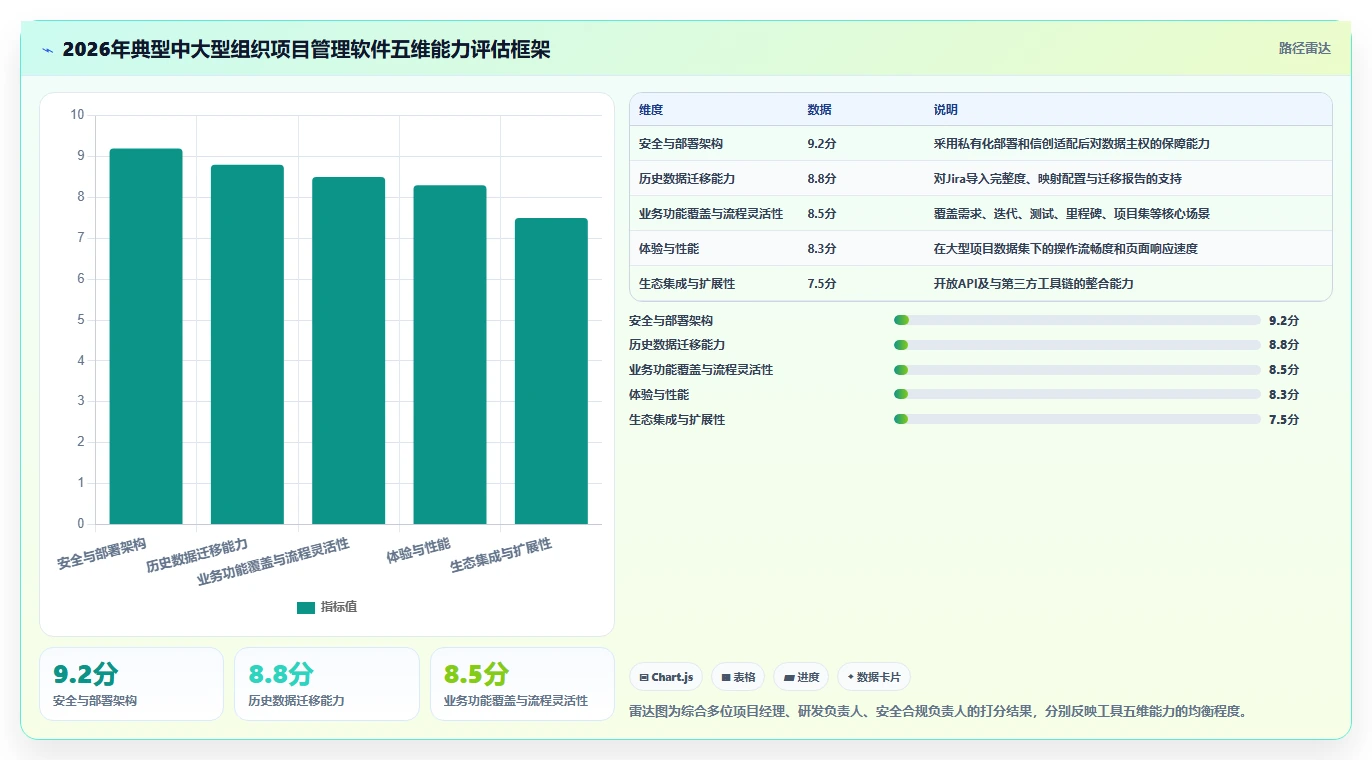Image resolution: width=1372 pixels, height=760 pixels.
Task: Select the 表格 tag chip
Action: click(738, 677)
